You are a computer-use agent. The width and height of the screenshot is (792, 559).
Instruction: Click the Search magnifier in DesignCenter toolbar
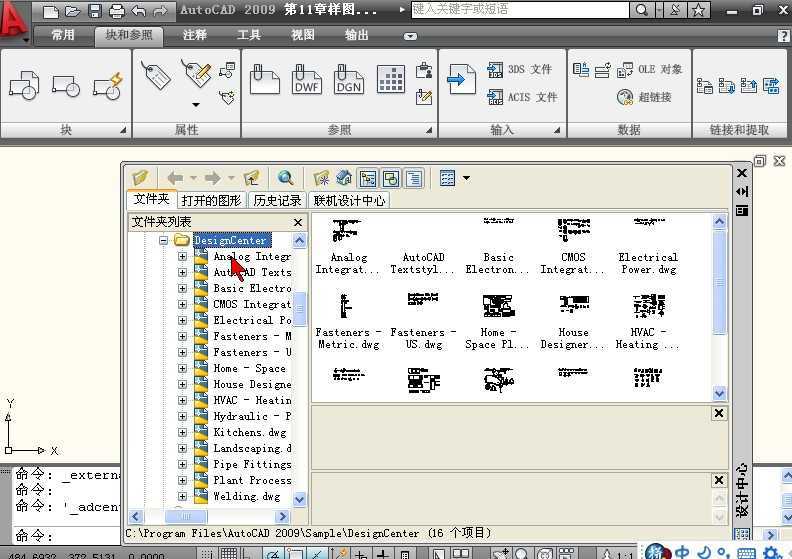pyautogui.click(x=285, y=178)
